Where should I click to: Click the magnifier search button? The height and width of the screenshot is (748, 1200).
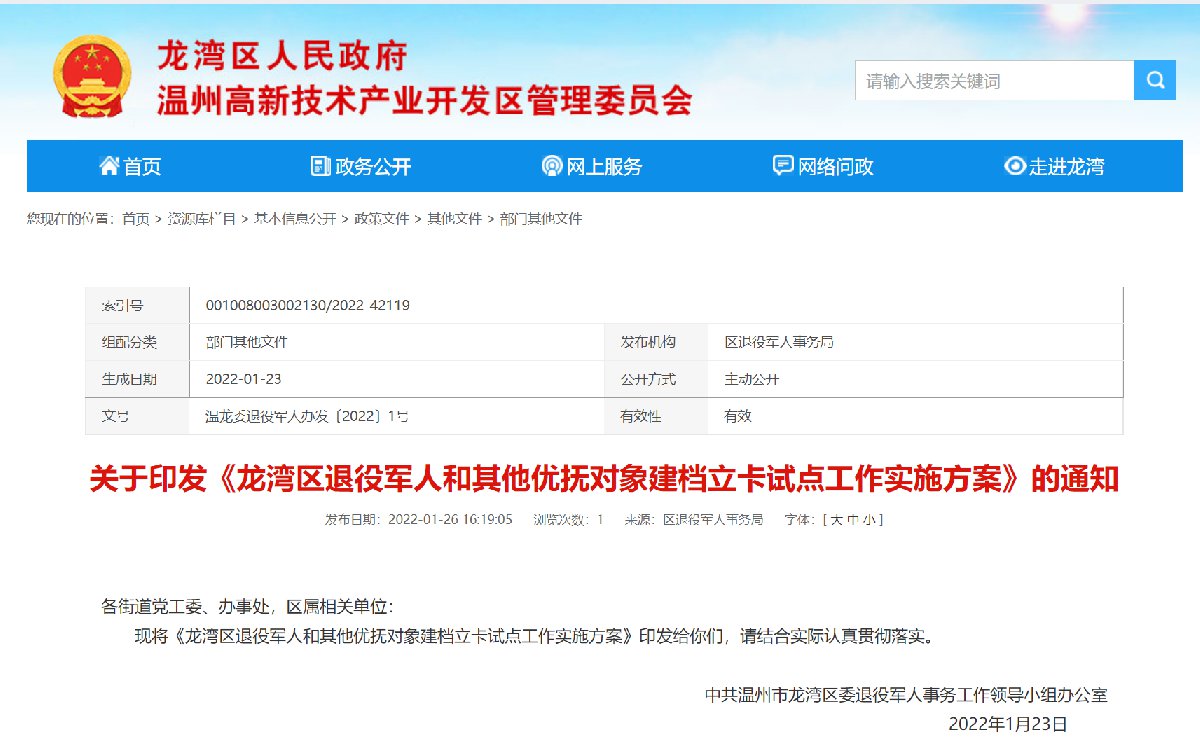[1155, 80]
